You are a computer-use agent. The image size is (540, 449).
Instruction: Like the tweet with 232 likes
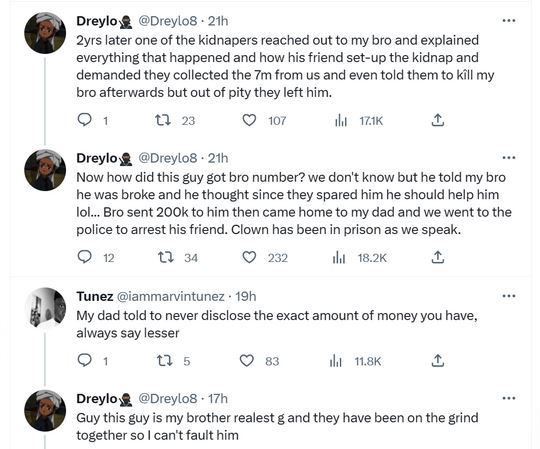pos(249,257)
